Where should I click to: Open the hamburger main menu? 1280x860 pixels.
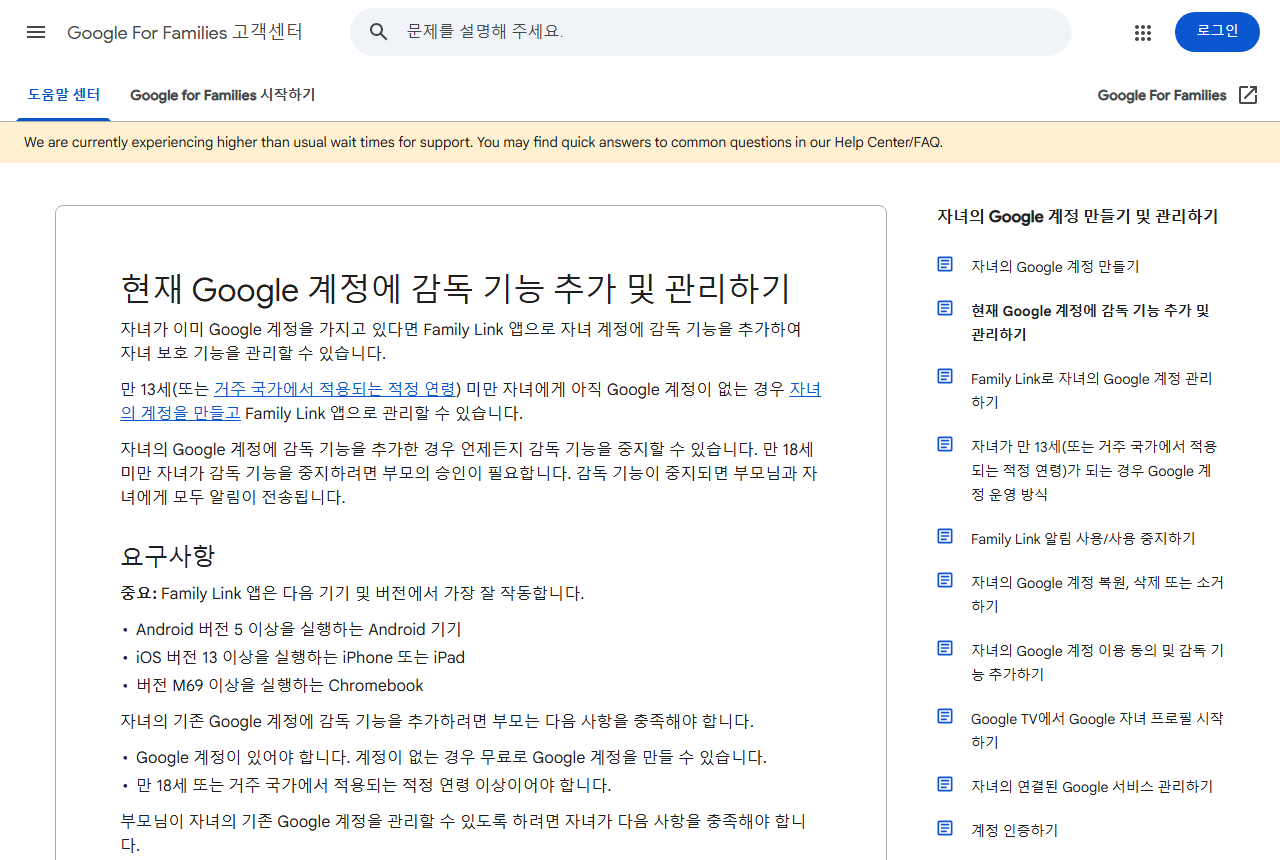tap(36, 32)
